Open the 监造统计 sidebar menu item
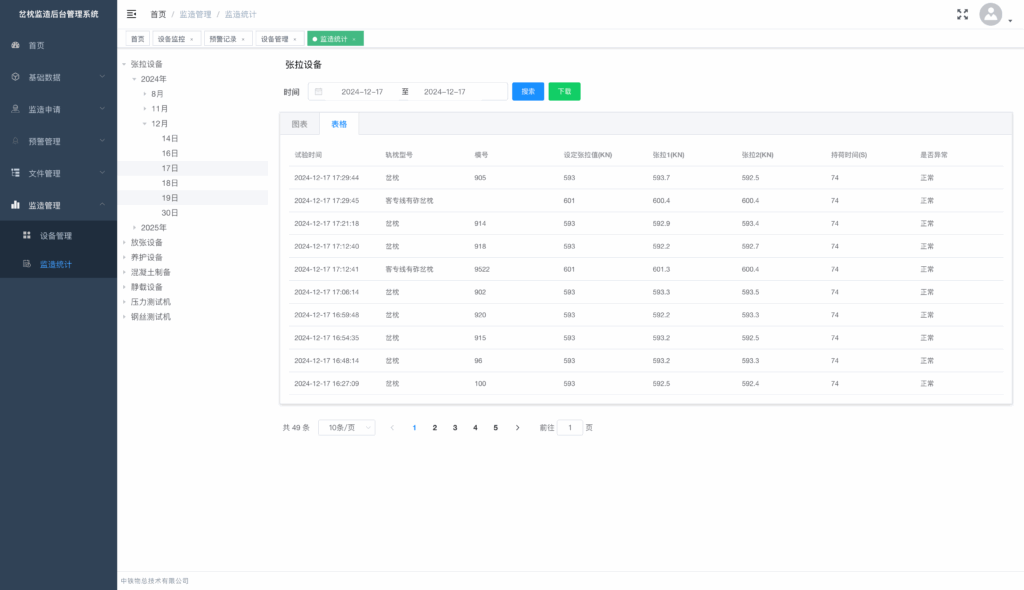Viewport: 1024px width, 590px height. tap(55, 264)
